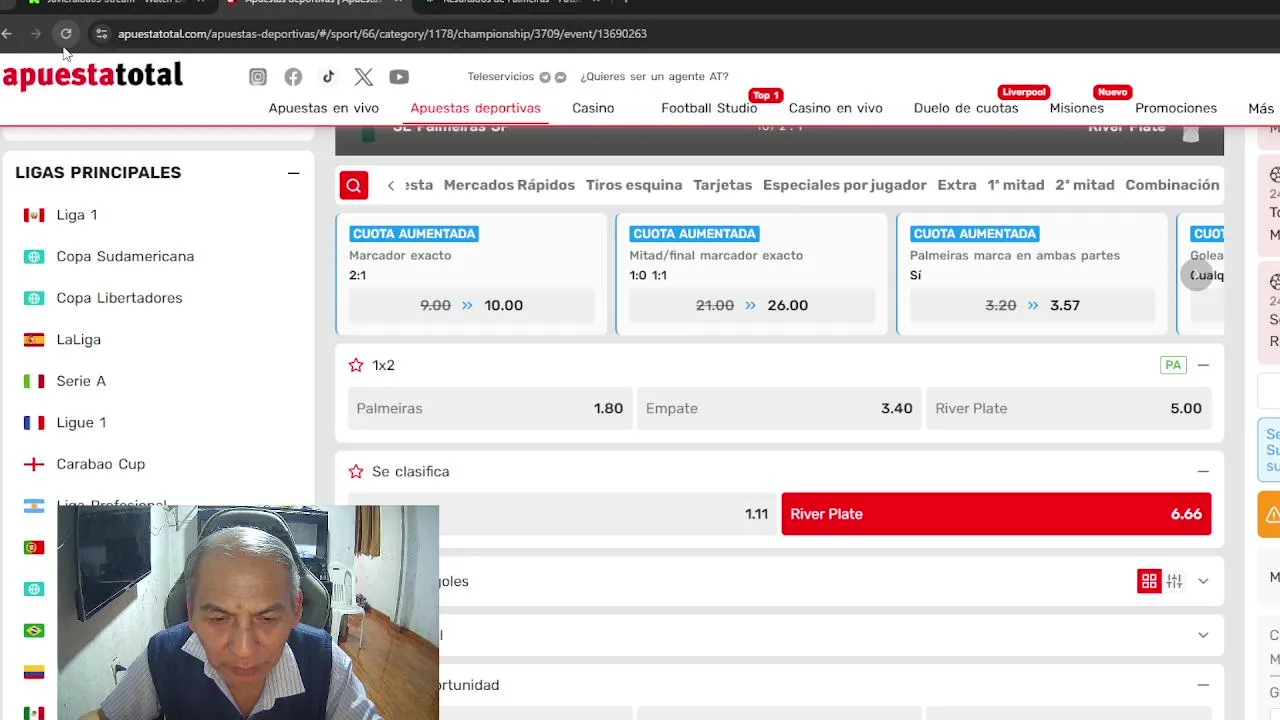Open the Casino menu item
Image resolution: width=1280 pixels, height=720 pixels.
point(593,108)
